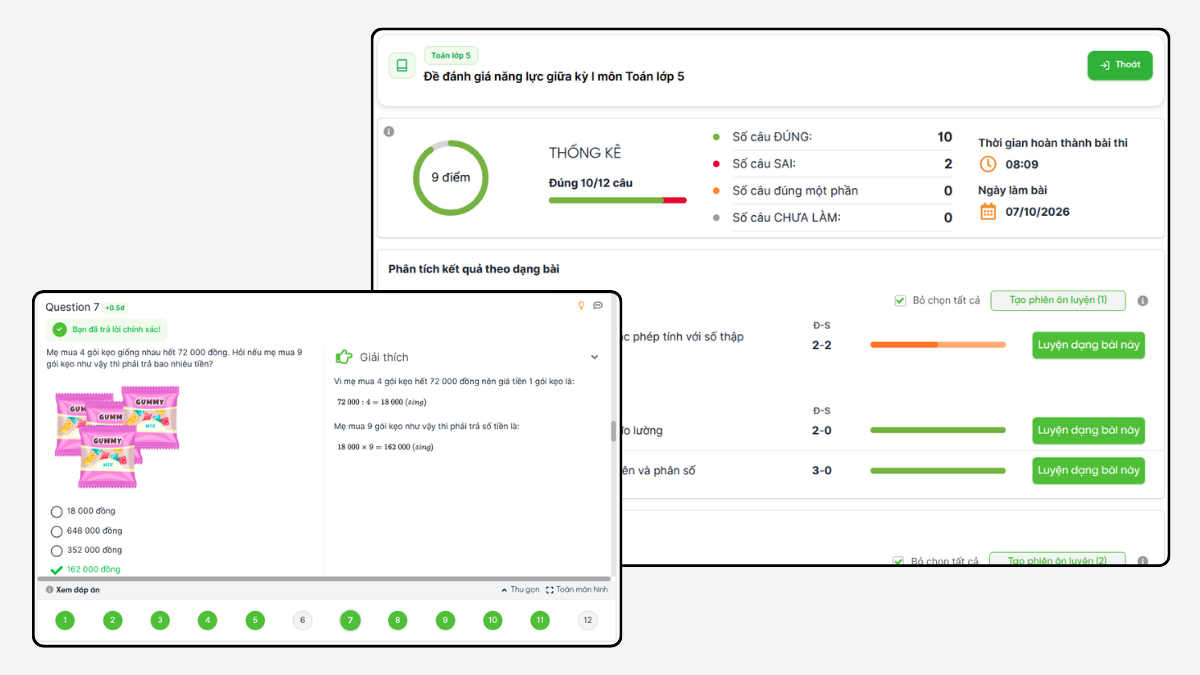Toggle Bỏ chọn tất cả beside Tạo phiên ôn luyện (2)
Image resolution: width=1200 pixels, height=675 pixels.
point(899,562)
